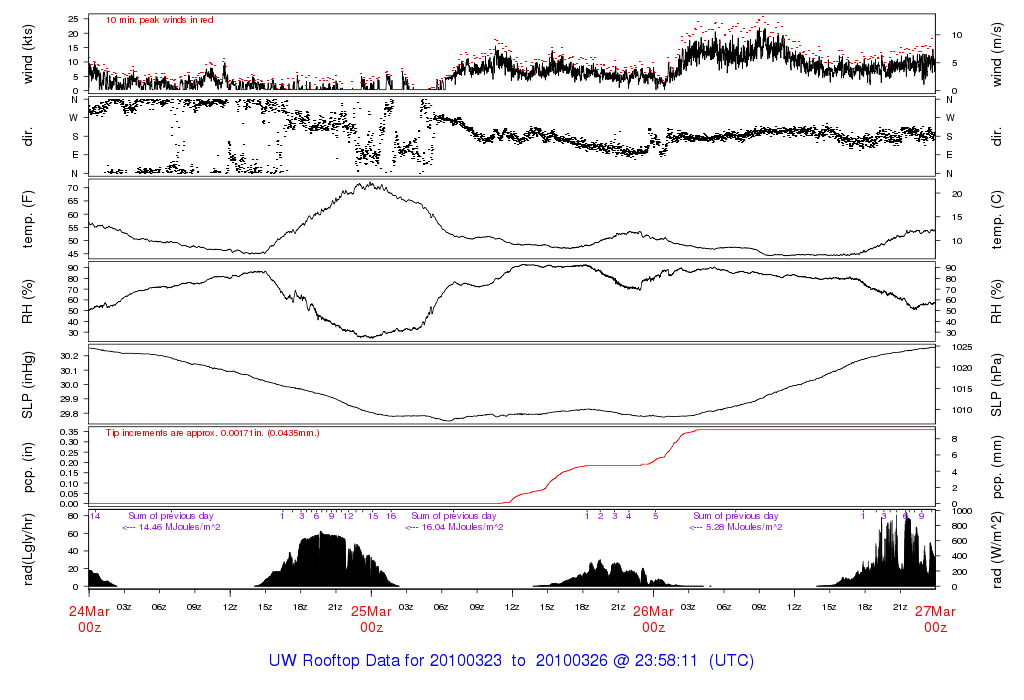This screenshot has height=700, width=1024.
Task: Click the '30.1' tick on the SLP inHg axis
Action: pyautogui.click(x=70, y=371)
